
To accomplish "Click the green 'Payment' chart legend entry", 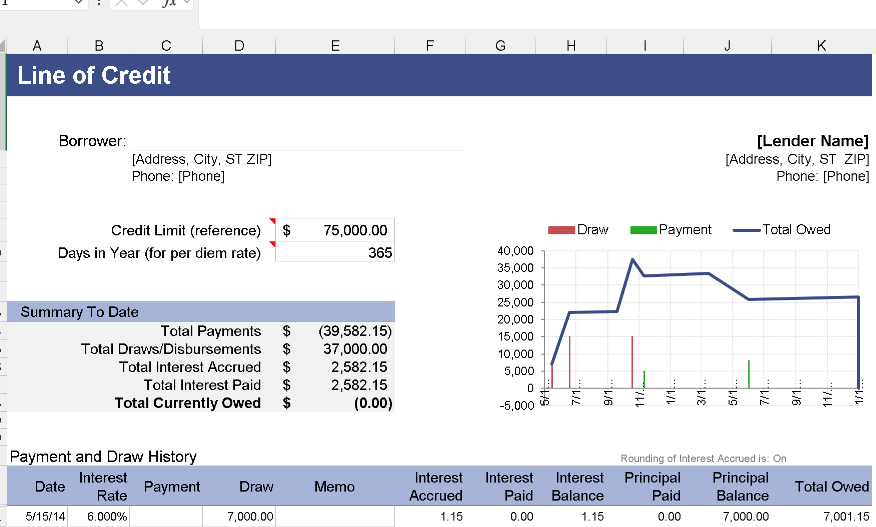I will (x=670, y=230).
